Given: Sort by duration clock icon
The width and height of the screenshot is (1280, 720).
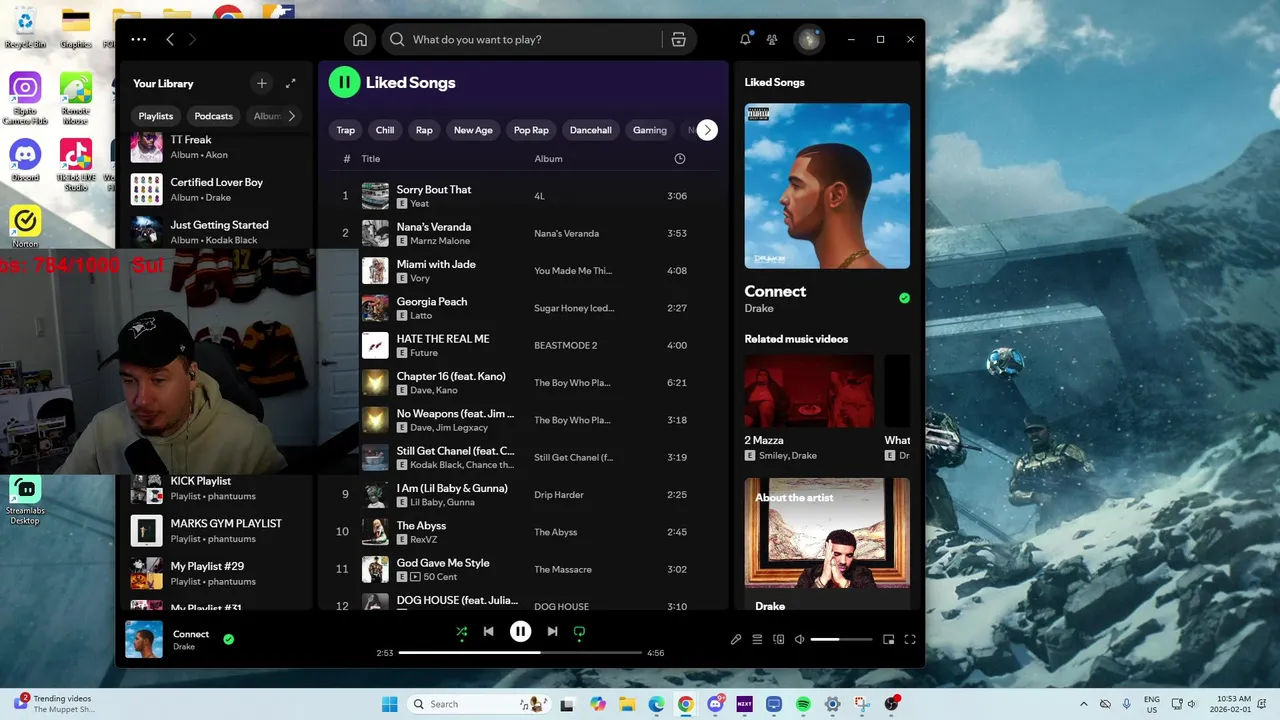Looking at the screenshot, I should tap(680, 158).
